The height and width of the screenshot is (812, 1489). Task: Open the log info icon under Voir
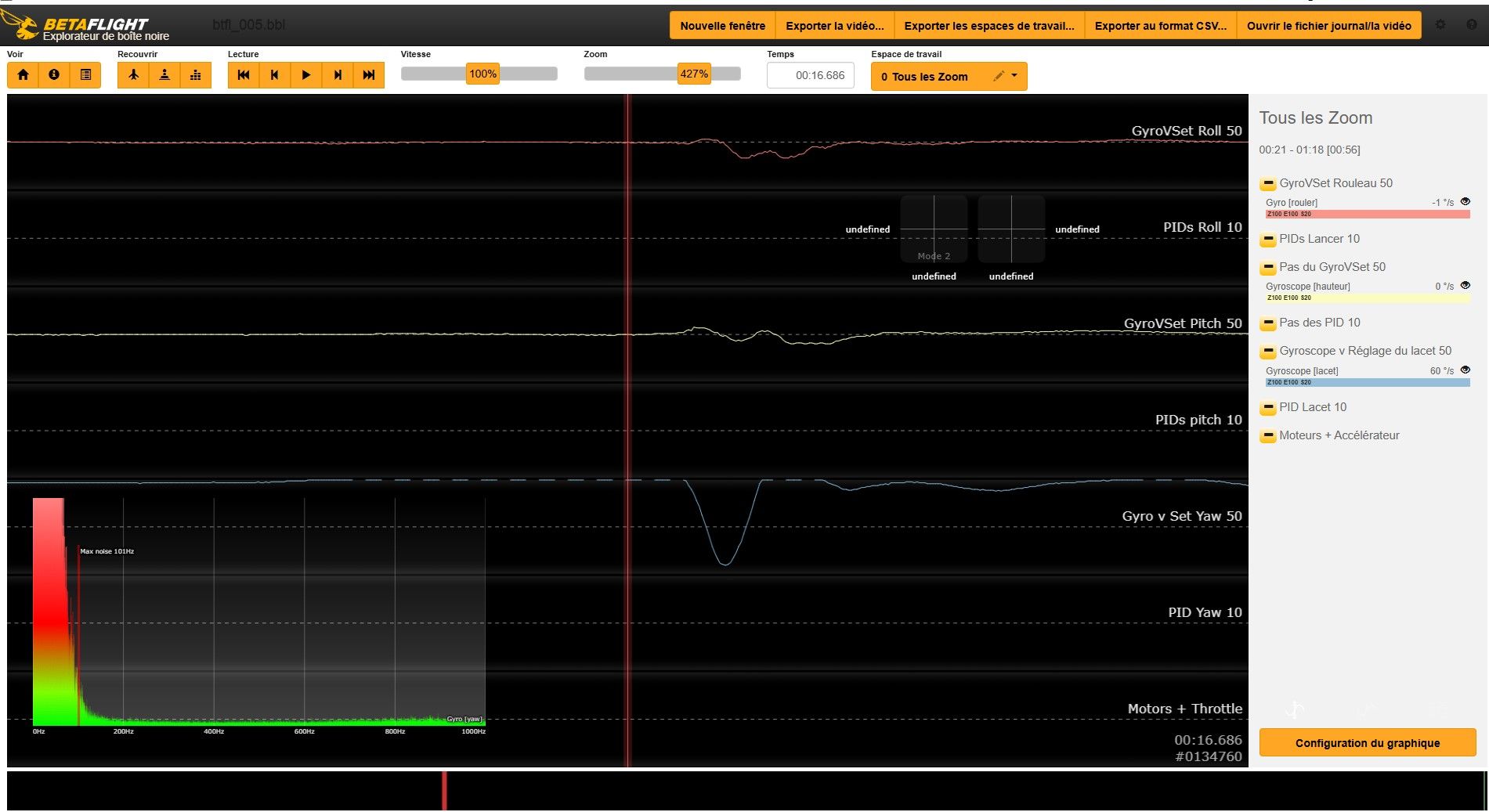54,75
